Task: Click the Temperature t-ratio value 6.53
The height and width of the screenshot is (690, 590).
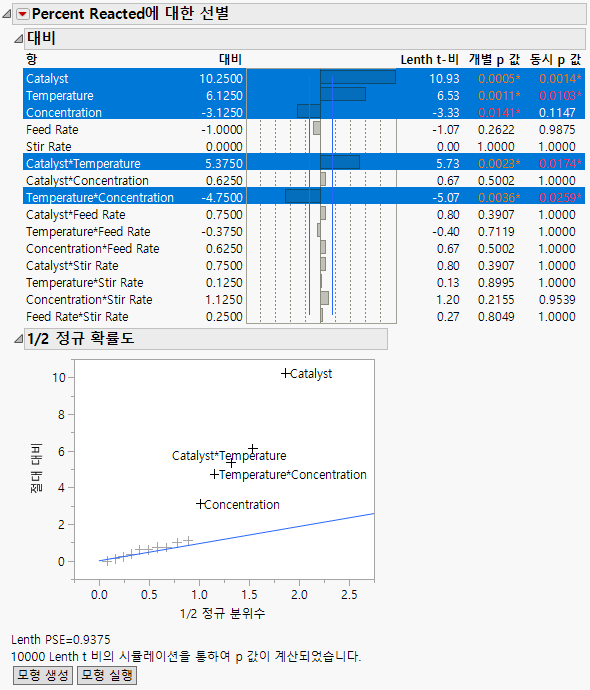Action: click(448, 95)
